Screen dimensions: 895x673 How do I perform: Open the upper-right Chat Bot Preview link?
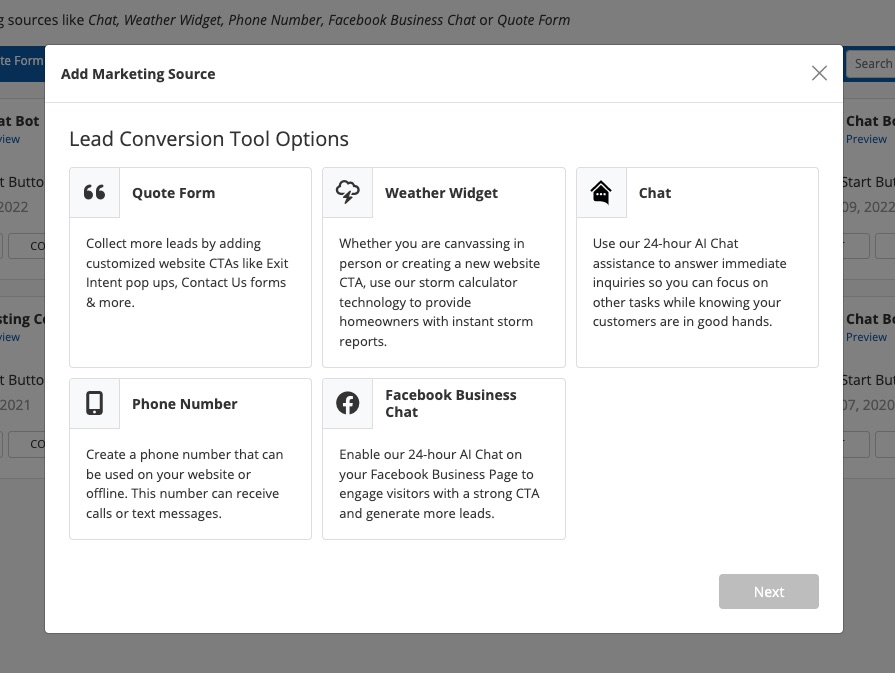[x=866, y=139]
